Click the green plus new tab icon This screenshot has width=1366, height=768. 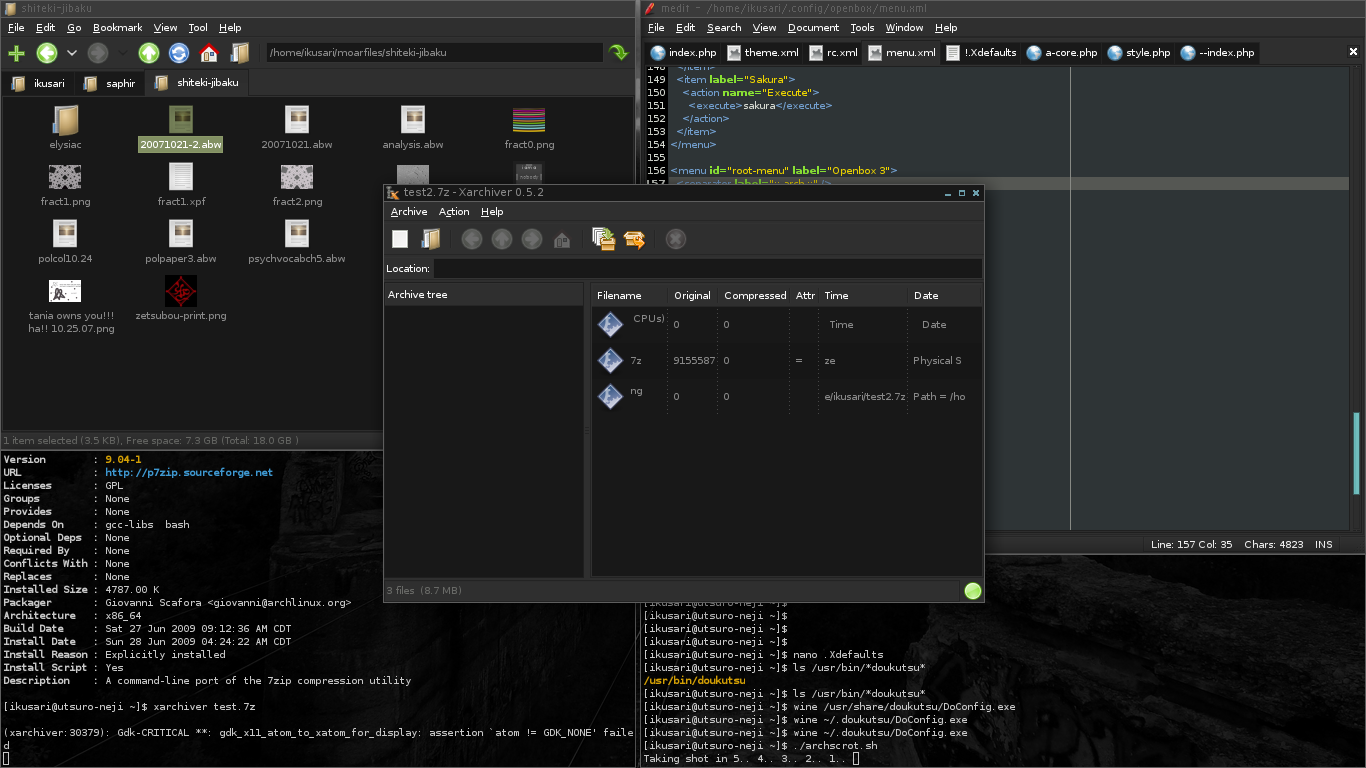[x=16, y=53]
